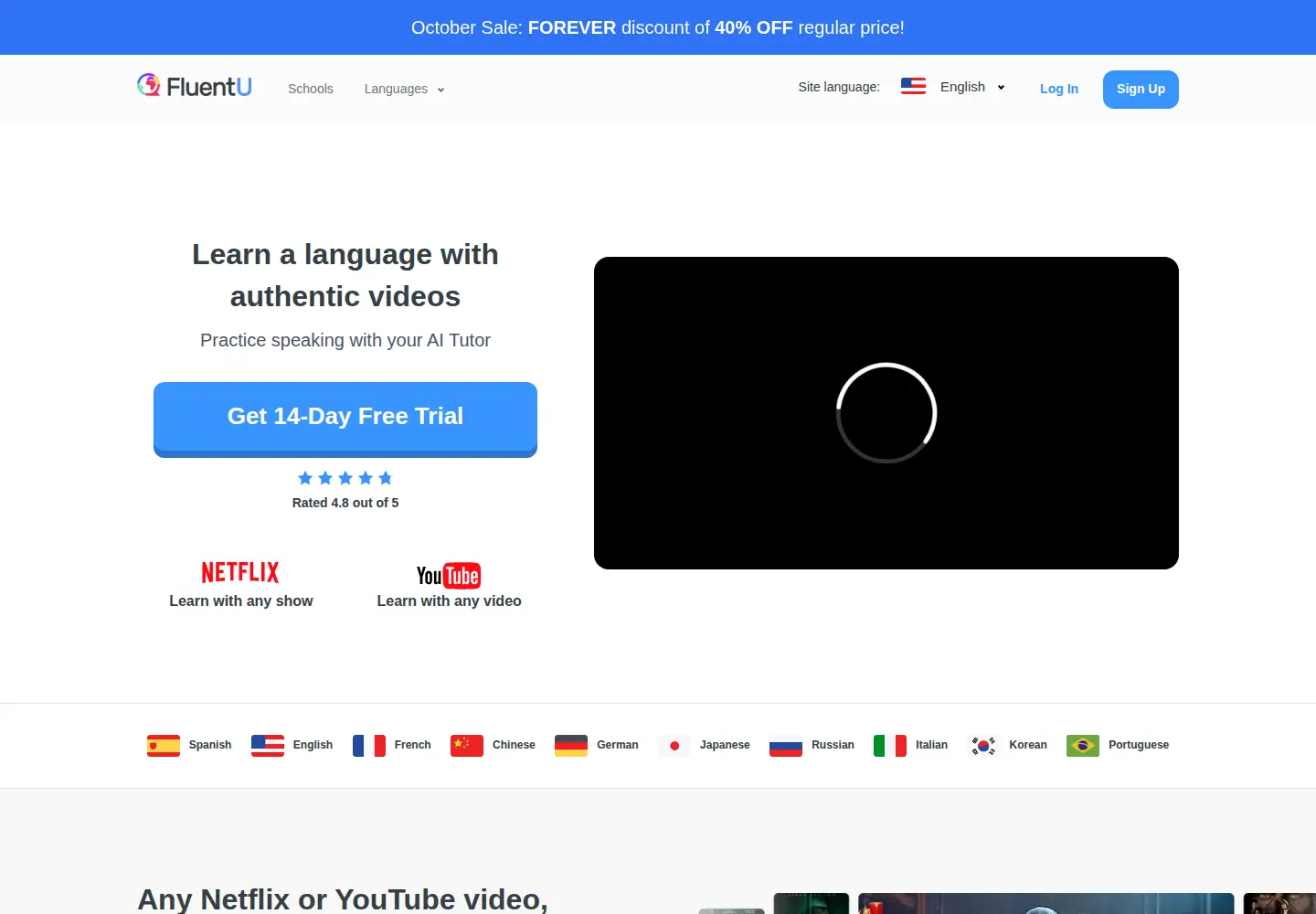Click 'Site language:' label
This screenshot has height=914, width=1316.
tap(839, 87)
